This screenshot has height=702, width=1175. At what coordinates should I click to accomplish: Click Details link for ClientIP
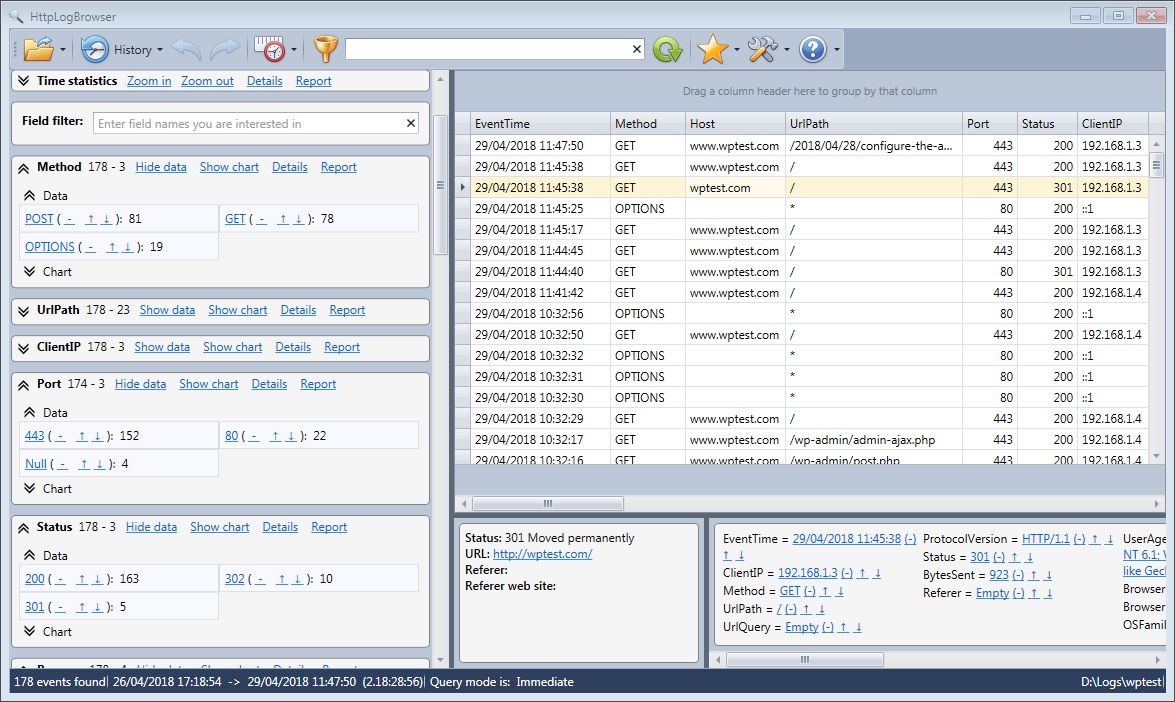click(x=293, y=347)
